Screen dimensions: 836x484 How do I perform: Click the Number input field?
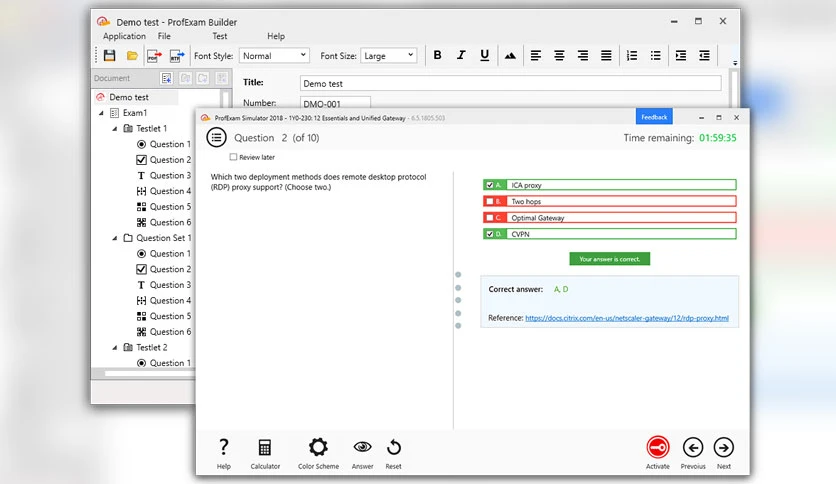click(x=335, y=103)
